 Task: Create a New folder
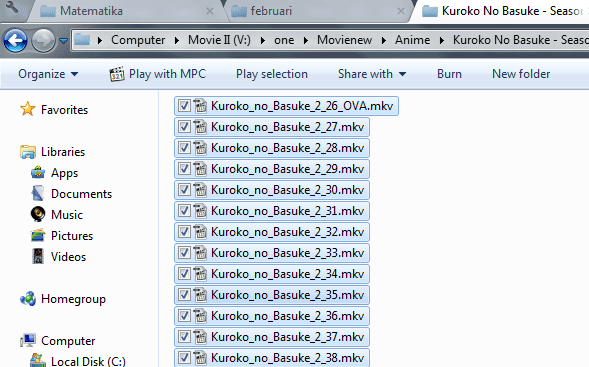click(x=521, y=74)
